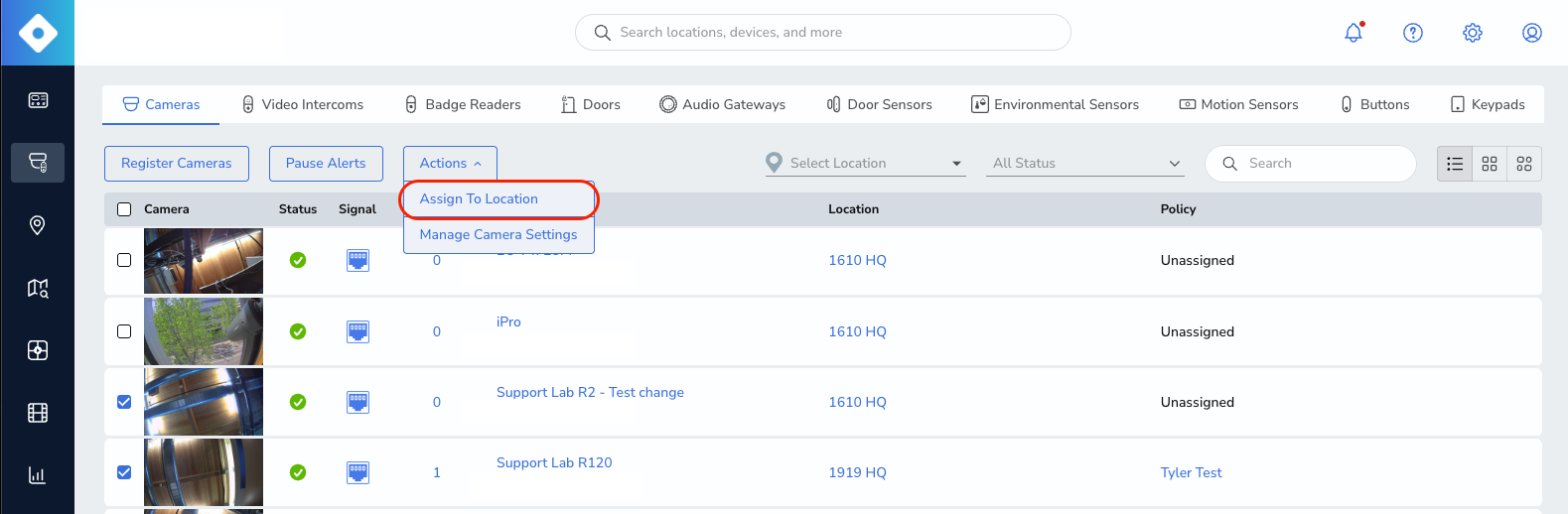This screenshot has height=514, width=1568.
Task: Open the floor plan icon in sidebar
Action: coord(38,350)
